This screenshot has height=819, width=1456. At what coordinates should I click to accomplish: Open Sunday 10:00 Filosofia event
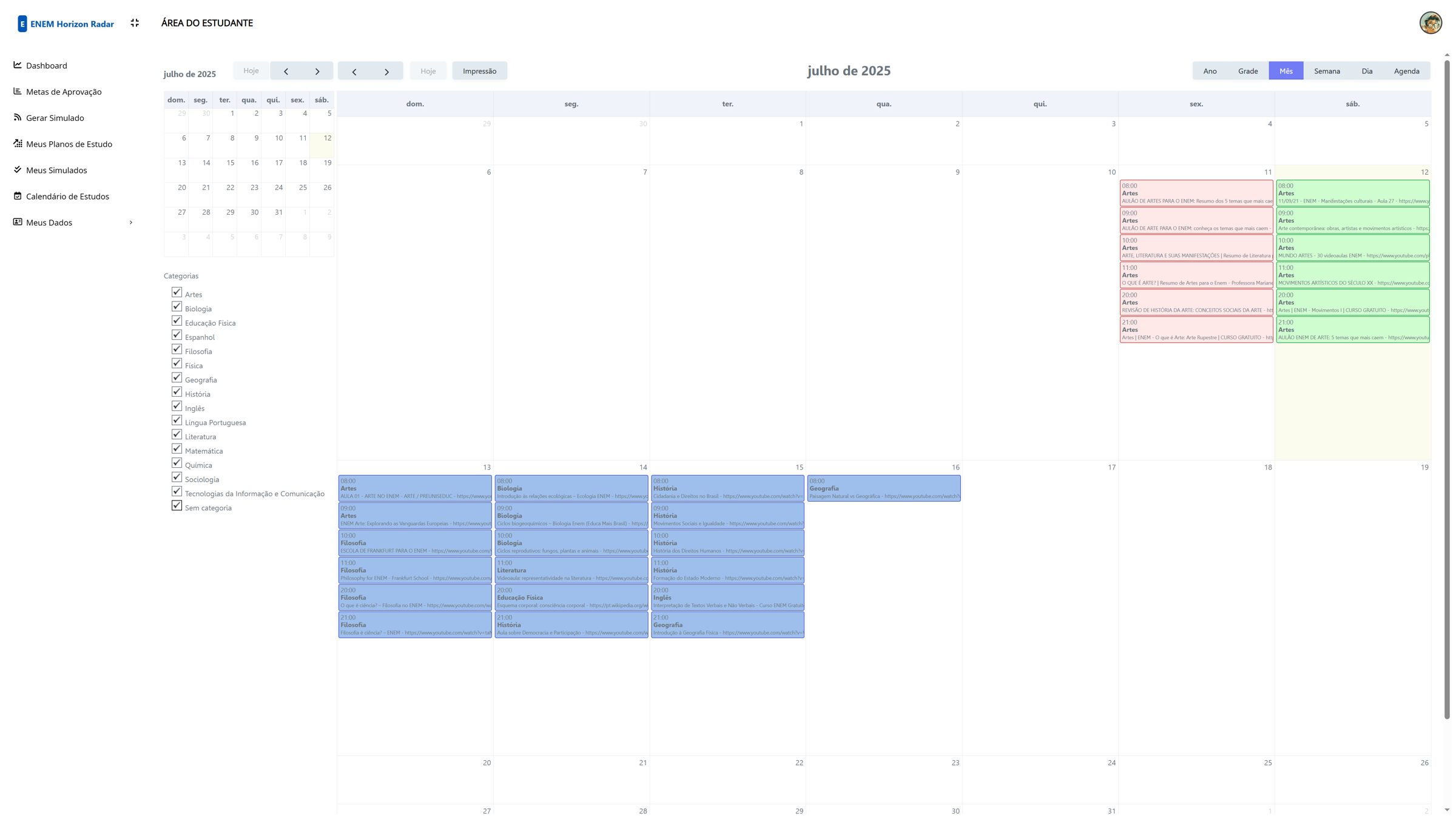point(415,543)
